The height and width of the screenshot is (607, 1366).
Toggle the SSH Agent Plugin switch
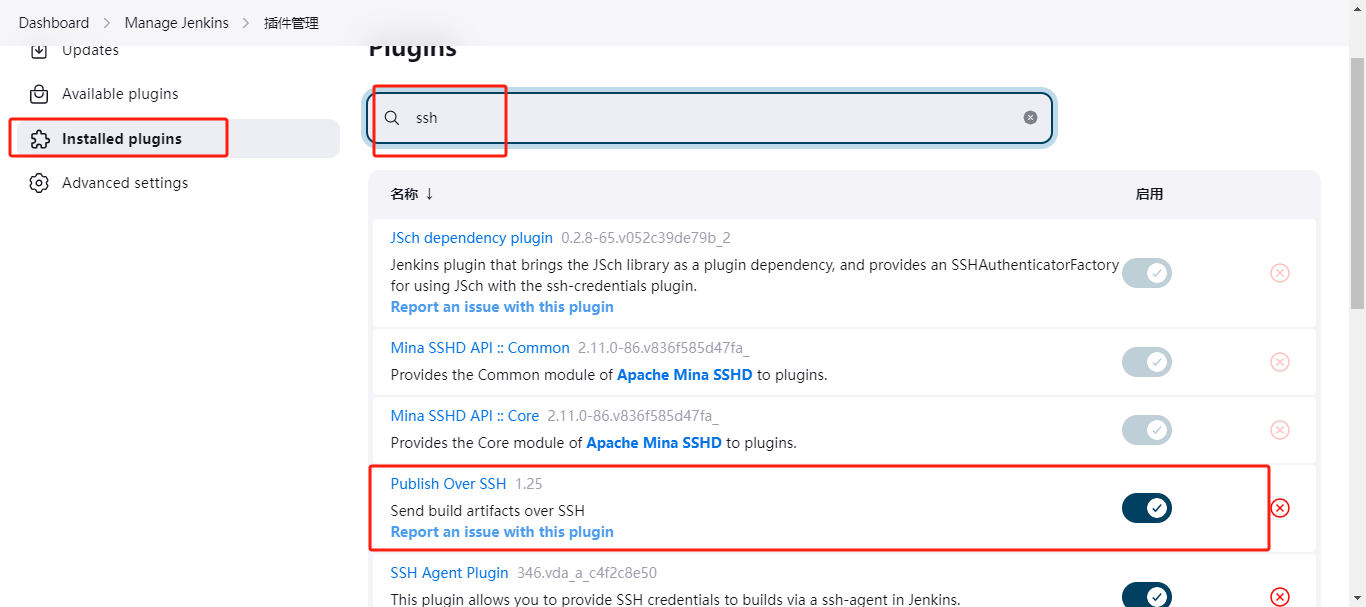coord(1146,596)
